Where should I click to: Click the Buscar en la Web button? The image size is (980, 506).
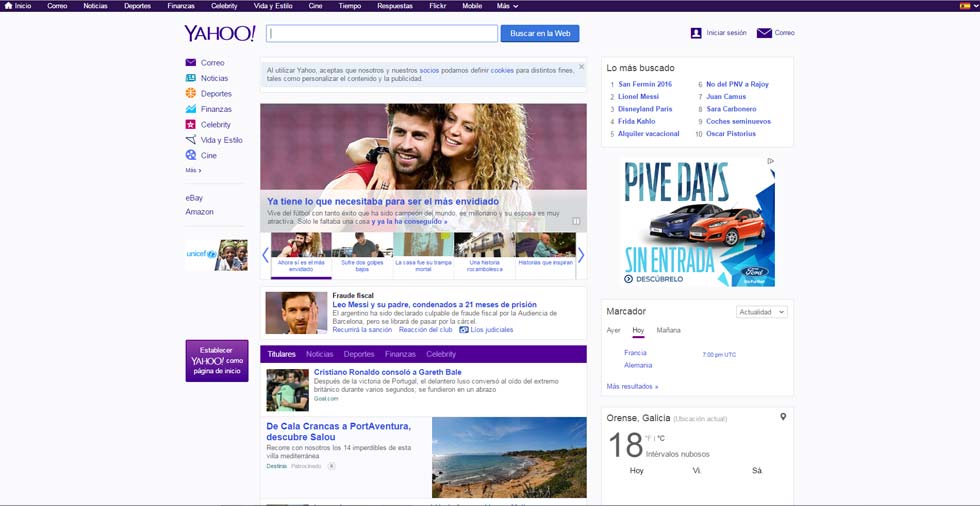point(540,33)
